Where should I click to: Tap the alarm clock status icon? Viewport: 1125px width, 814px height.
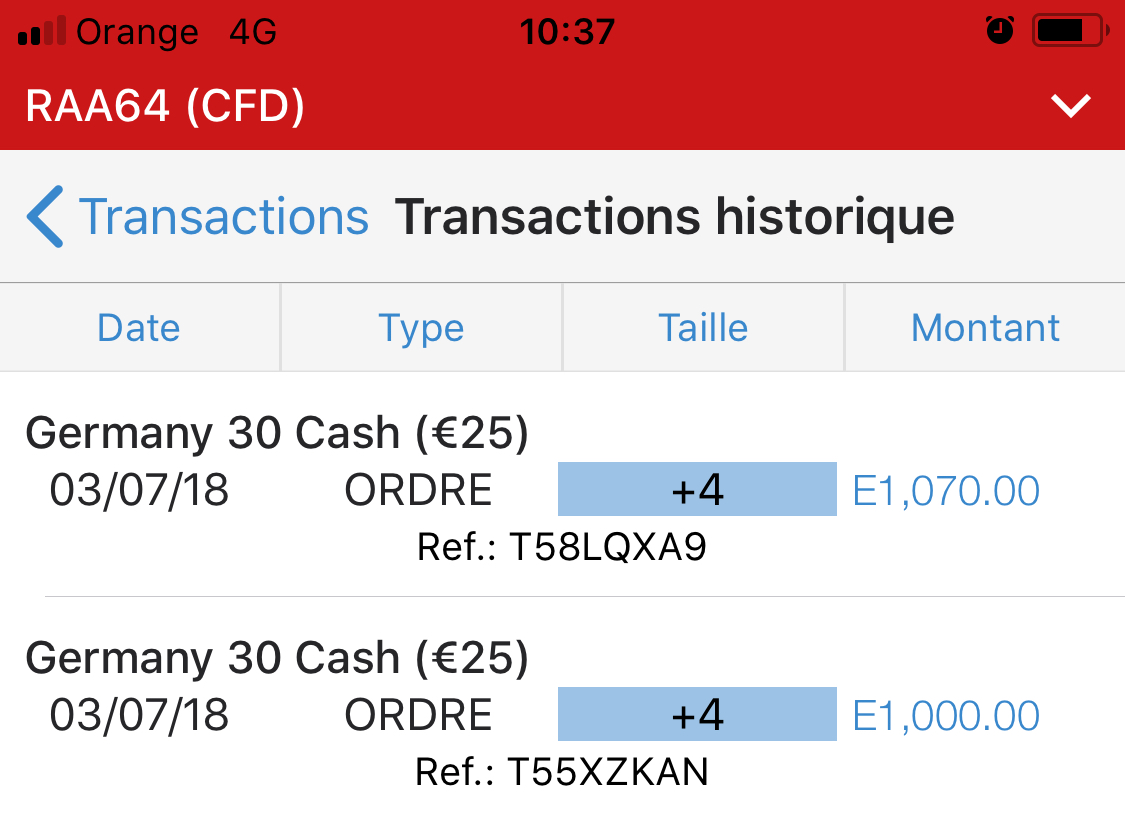tap(999, 32)
